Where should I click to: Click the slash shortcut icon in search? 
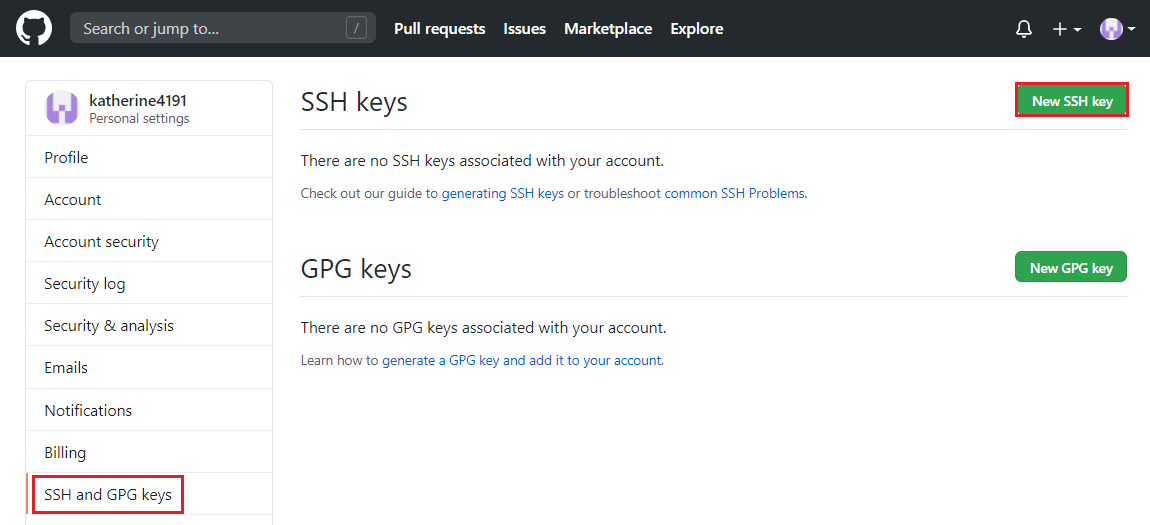tap(356, 29)
